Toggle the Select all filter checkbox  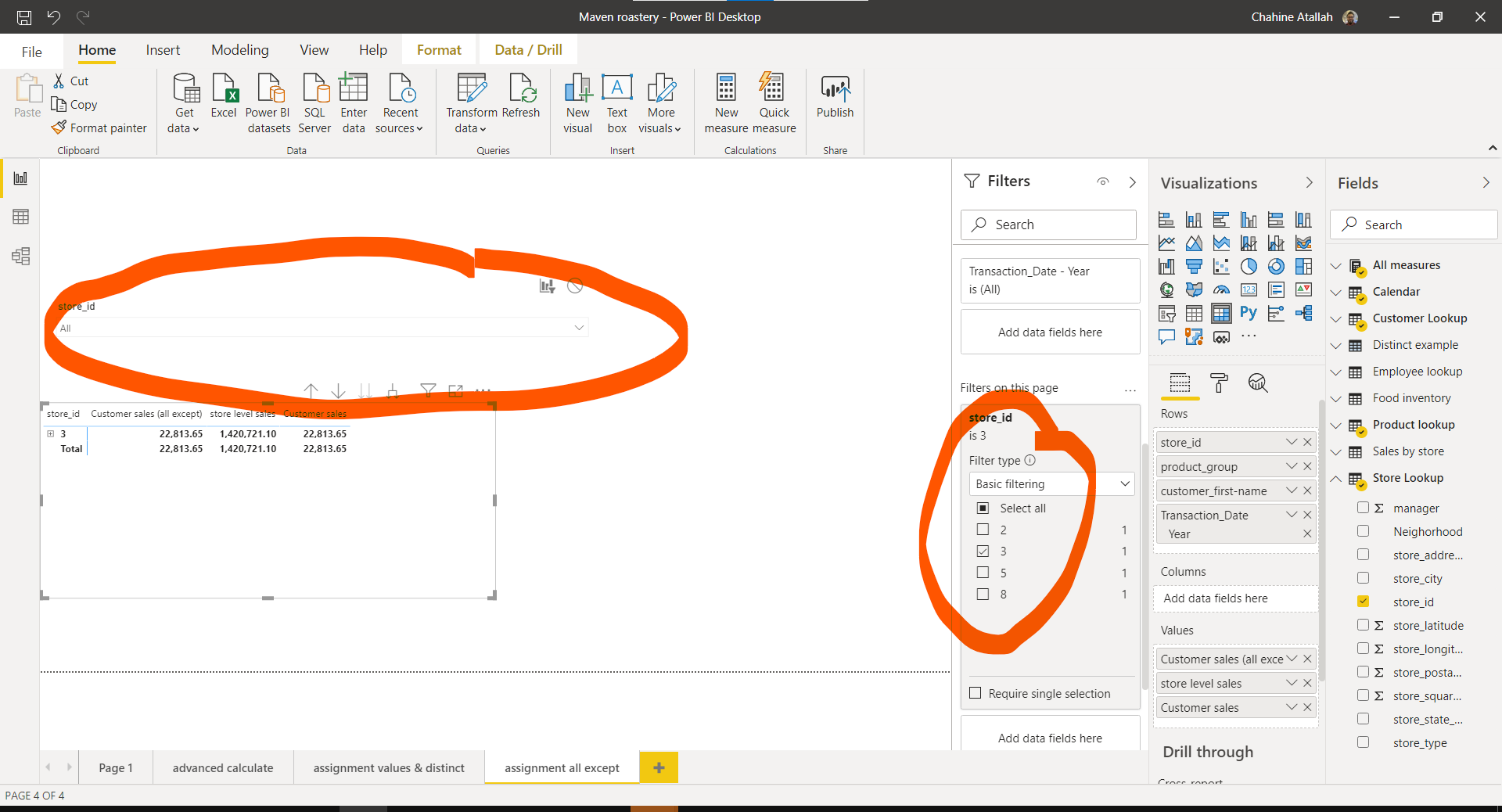(983, 508)
